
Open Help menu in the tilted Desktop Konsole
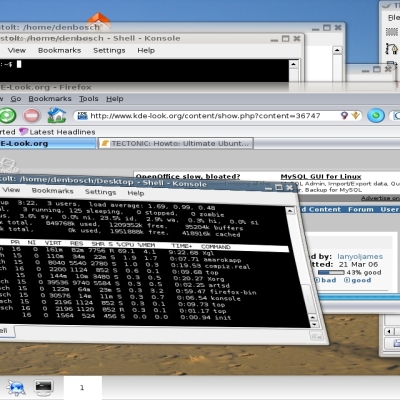[x=136, y=193]
